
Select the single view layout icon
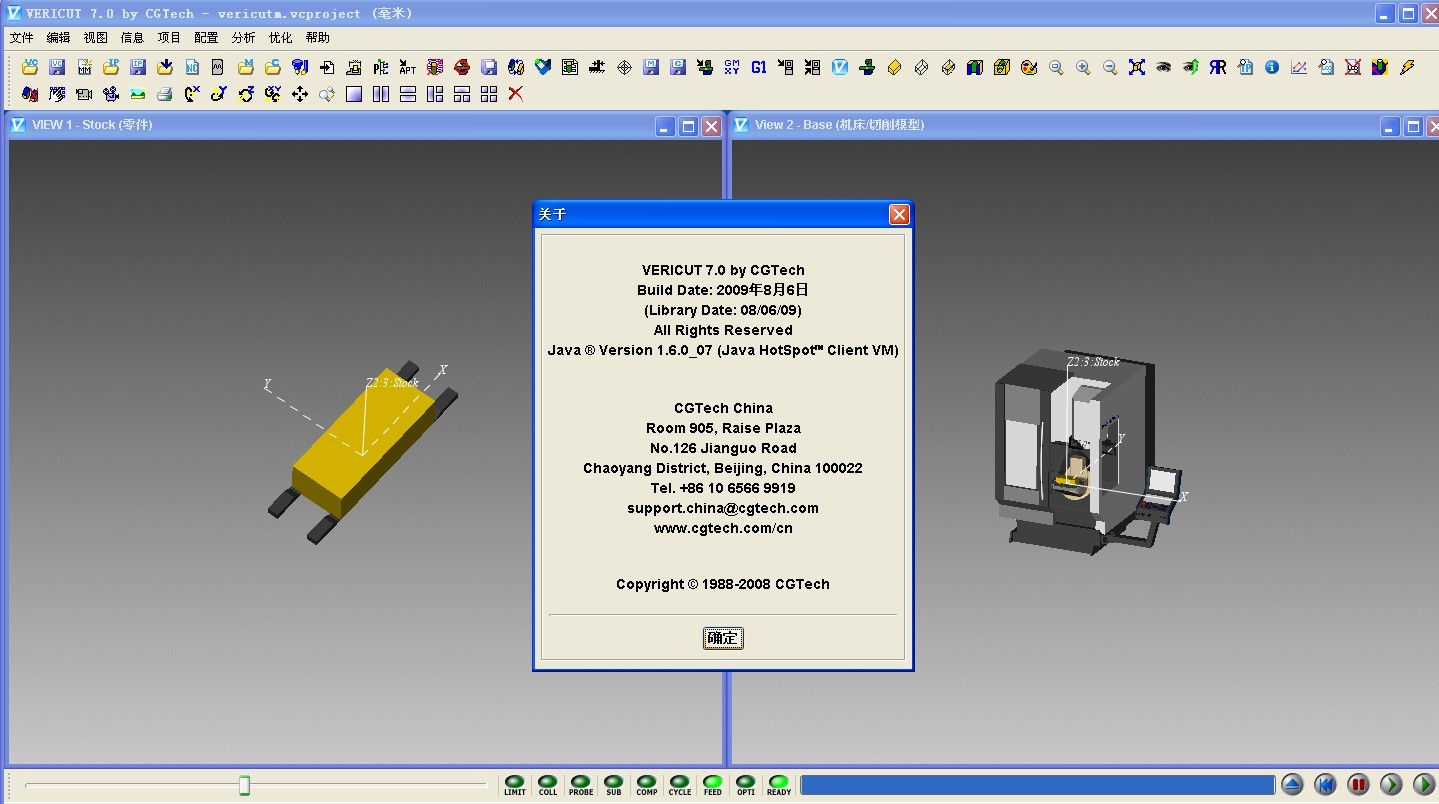353,94
